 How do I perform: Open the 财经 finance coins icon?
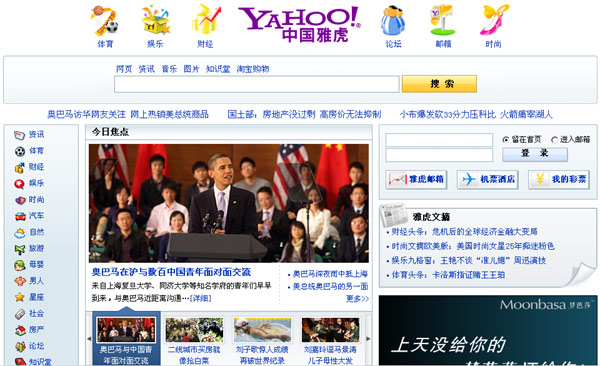pos(206,20)
